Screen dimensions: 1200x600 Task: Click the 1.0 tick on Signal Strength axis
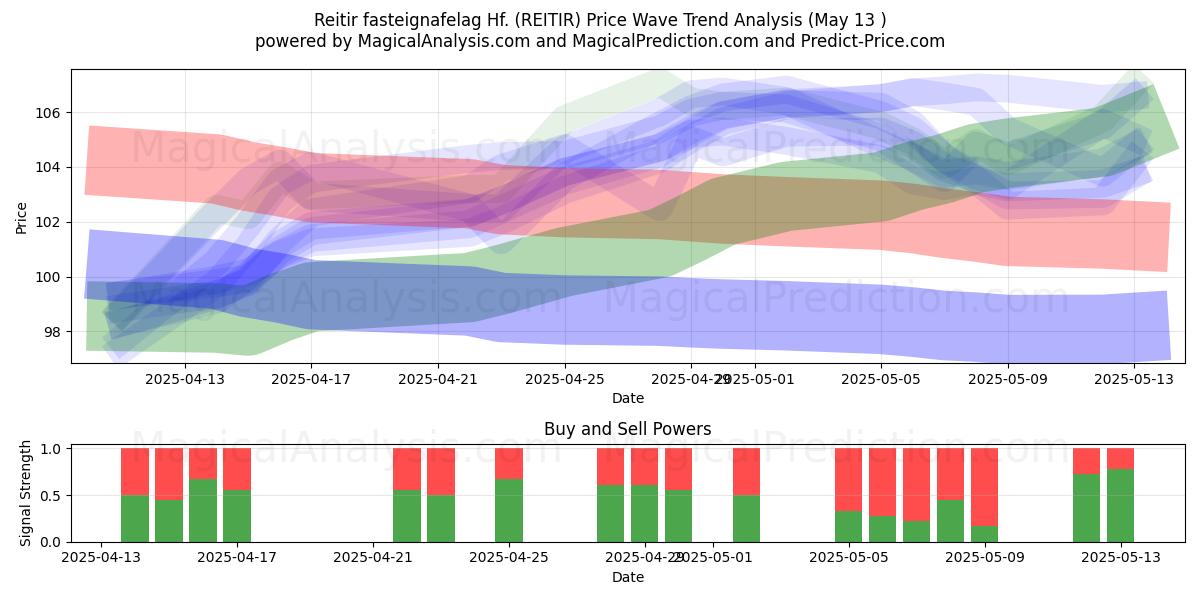point(51,449)
